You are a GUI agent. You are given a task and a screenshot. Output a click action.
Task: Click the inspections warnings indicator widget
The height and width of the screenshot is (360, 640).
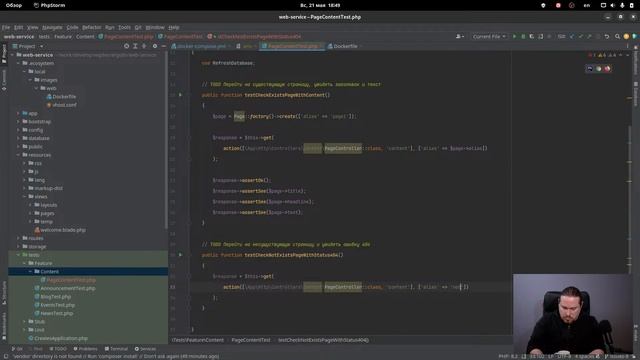click(602, 55)
